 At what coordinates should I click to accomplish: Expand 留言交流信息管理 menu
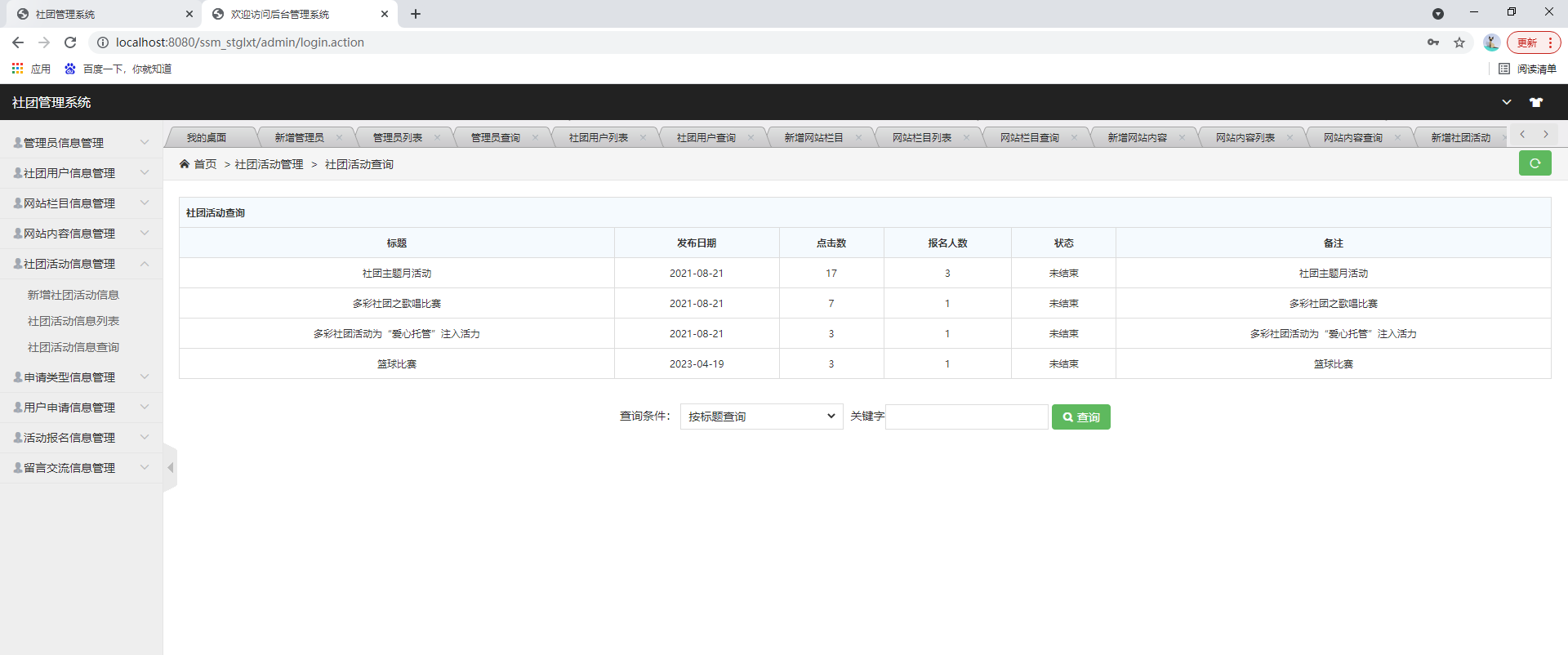tap(82, 467)
